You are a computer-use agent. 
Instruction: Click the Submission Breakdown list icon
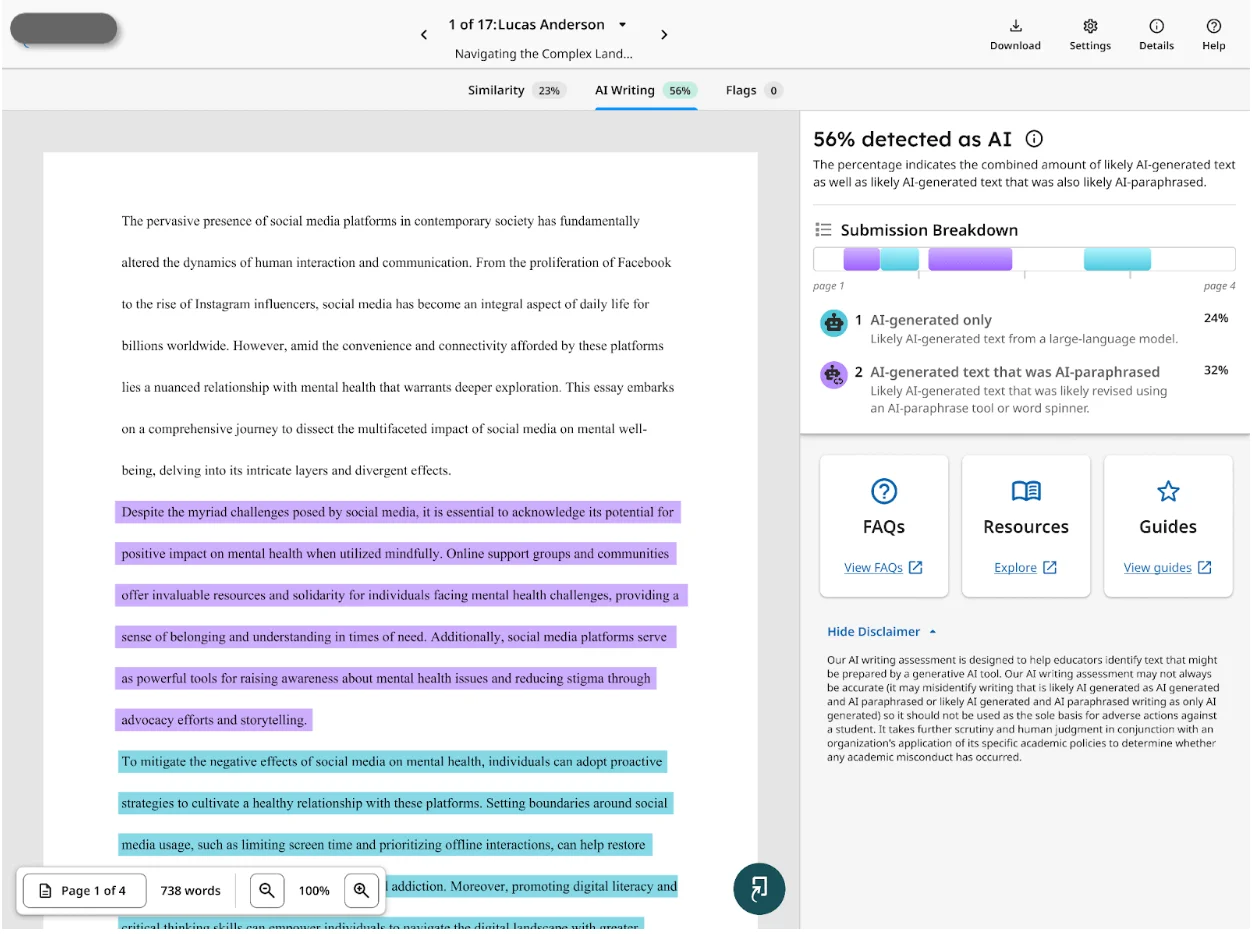click(x=823, y=230)
